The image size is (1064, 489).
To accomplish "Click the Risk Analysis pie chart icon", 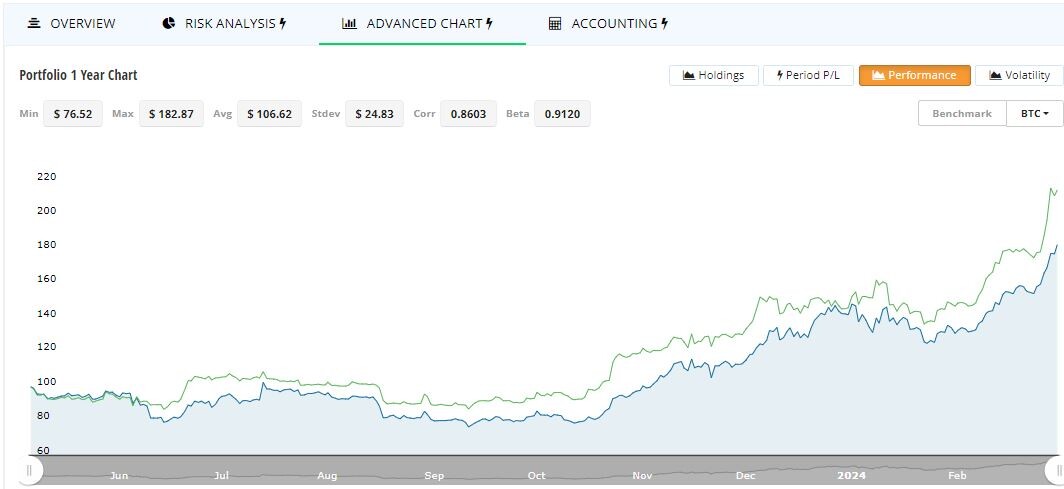I will click(x=168, y=24).
